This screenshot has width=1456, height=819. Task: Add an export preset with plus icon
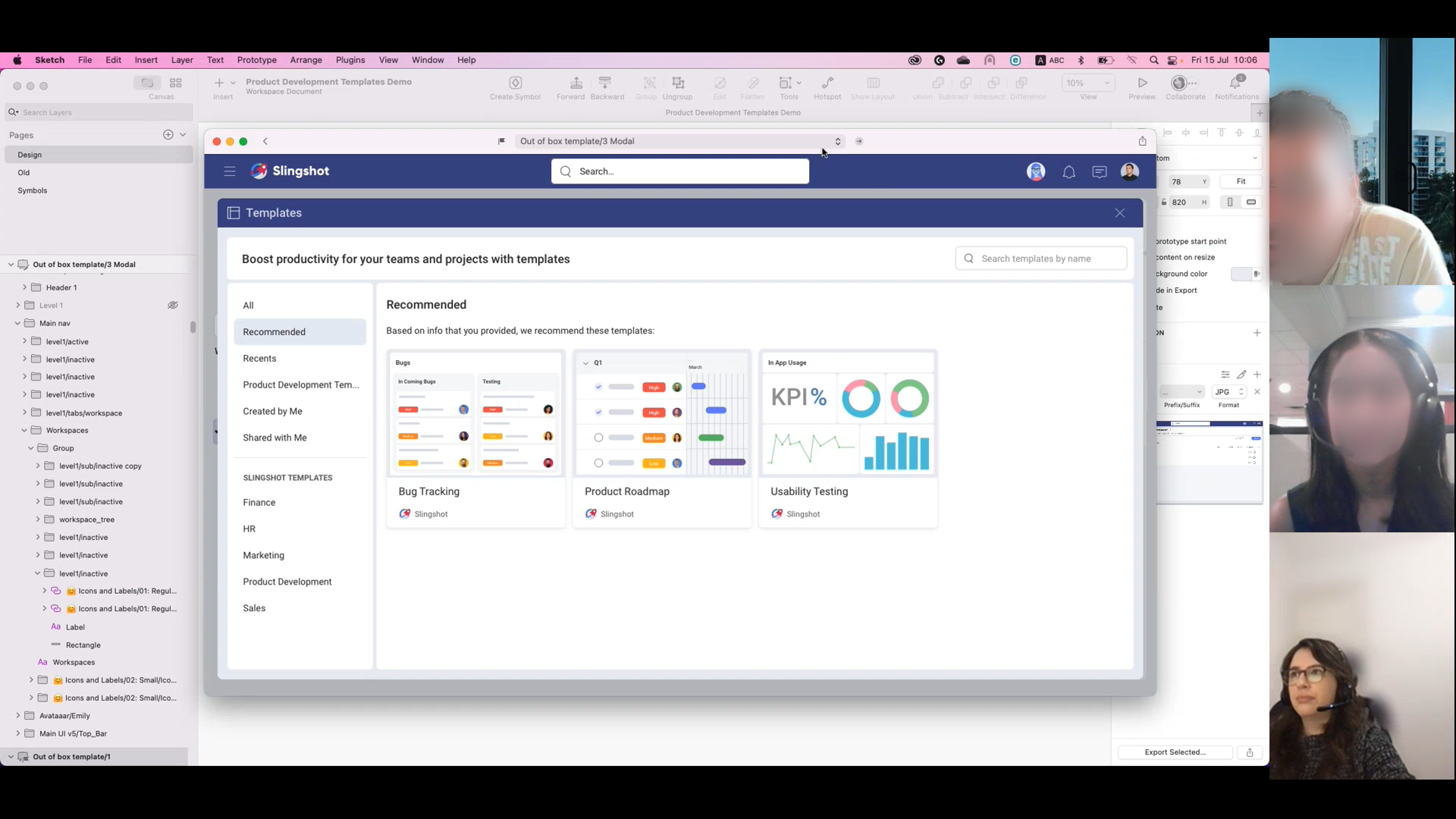pyautogui.click(x=1257, y=374)
